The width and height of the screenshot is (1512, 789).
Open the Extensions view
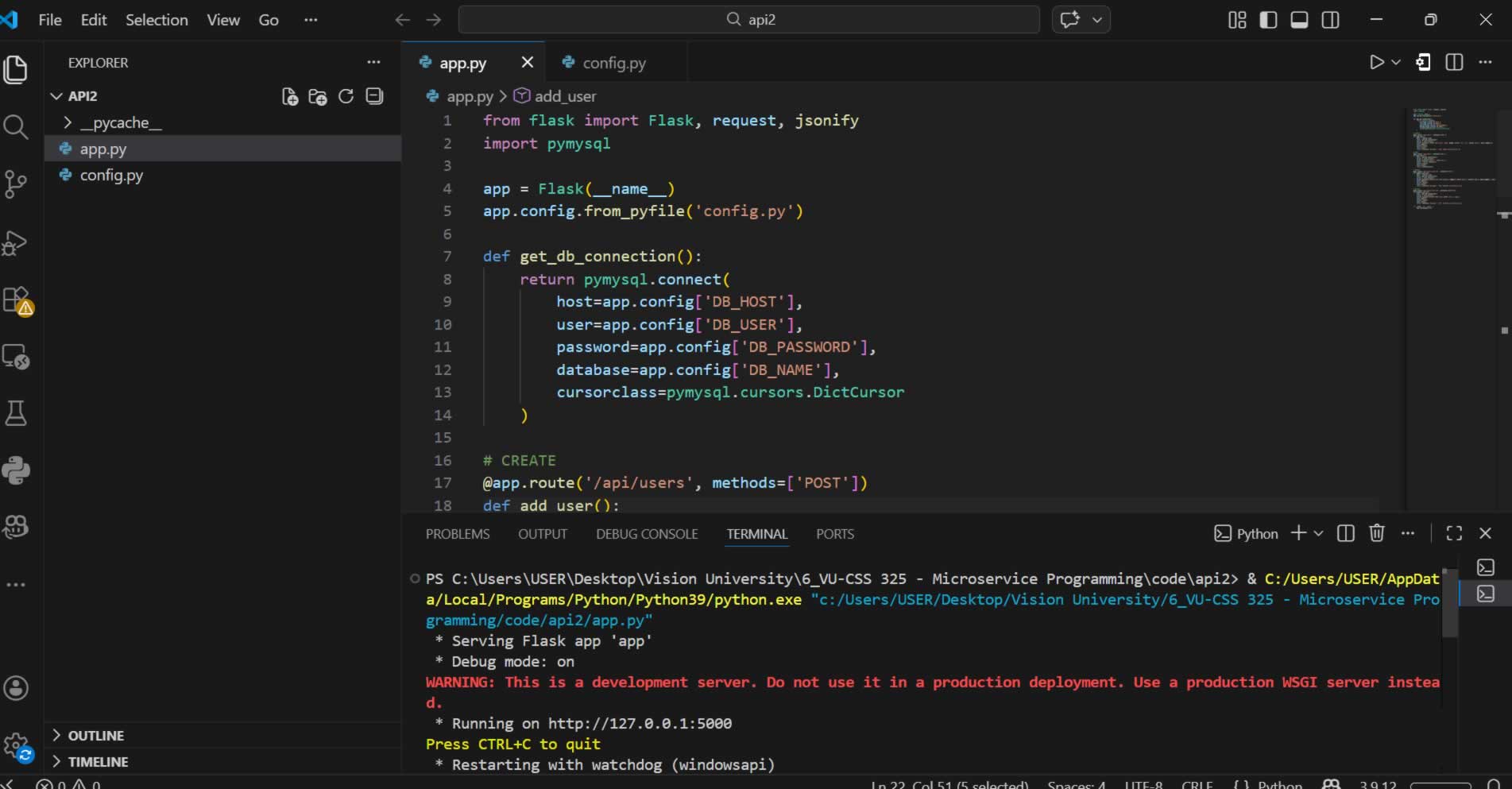[16, 300]
